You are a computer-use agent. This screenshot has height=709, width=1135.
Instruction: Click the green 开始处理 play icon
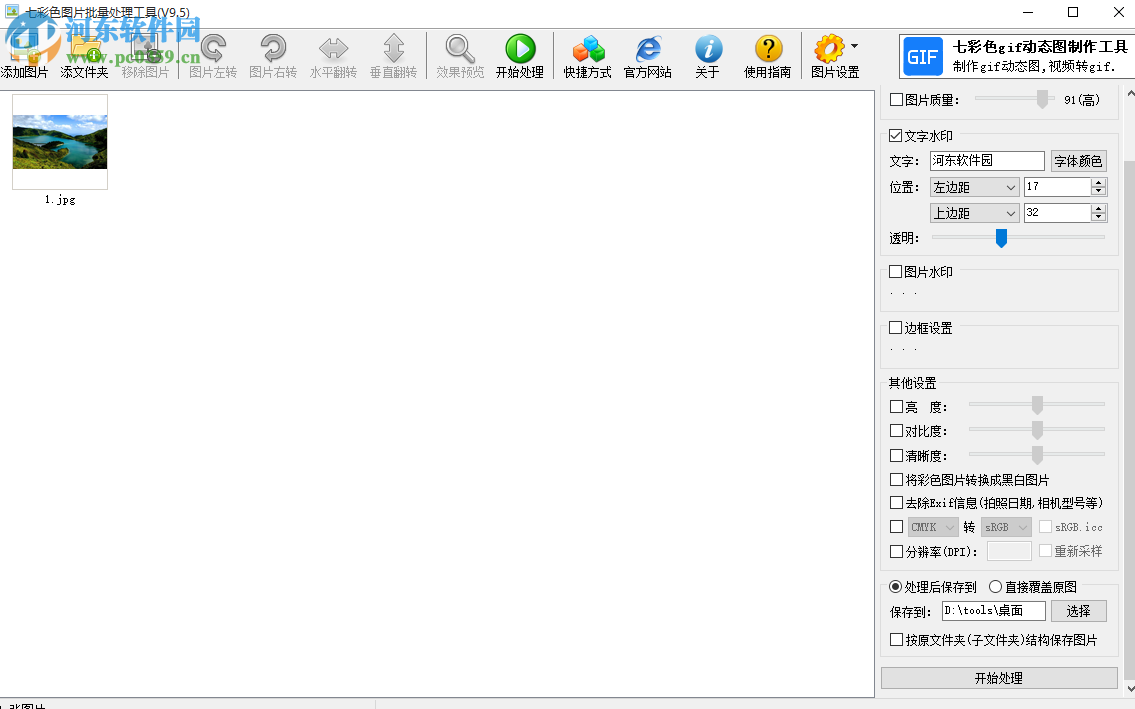(x=519, y=49)
